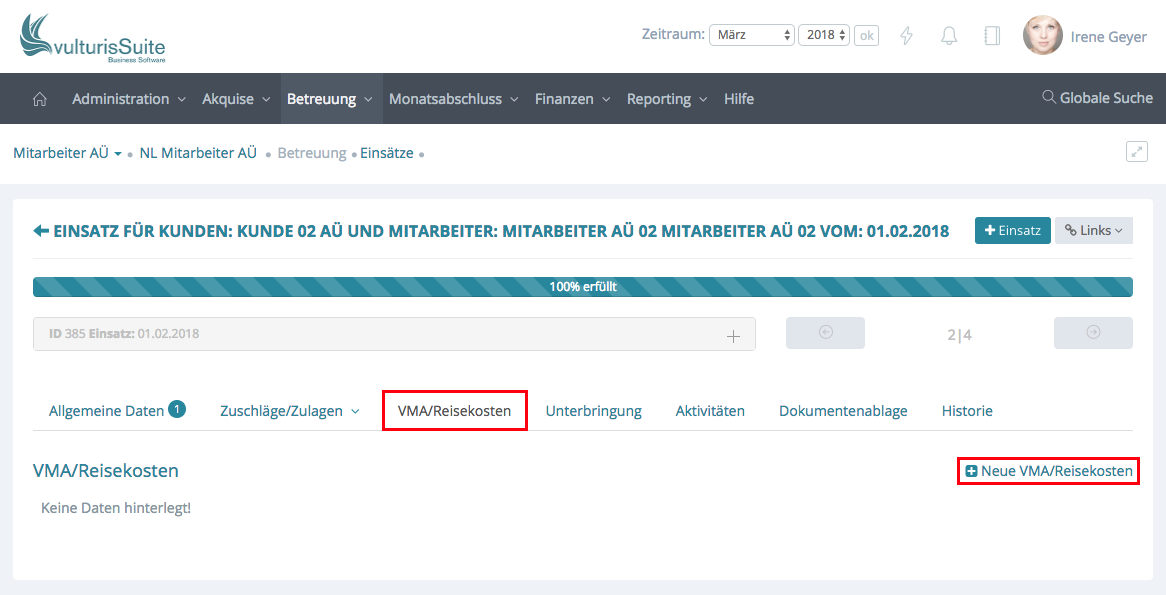Viewport: 1166px width, 595px height.
Task: Expand the Links dropdown button
Action: point(1093,231)
